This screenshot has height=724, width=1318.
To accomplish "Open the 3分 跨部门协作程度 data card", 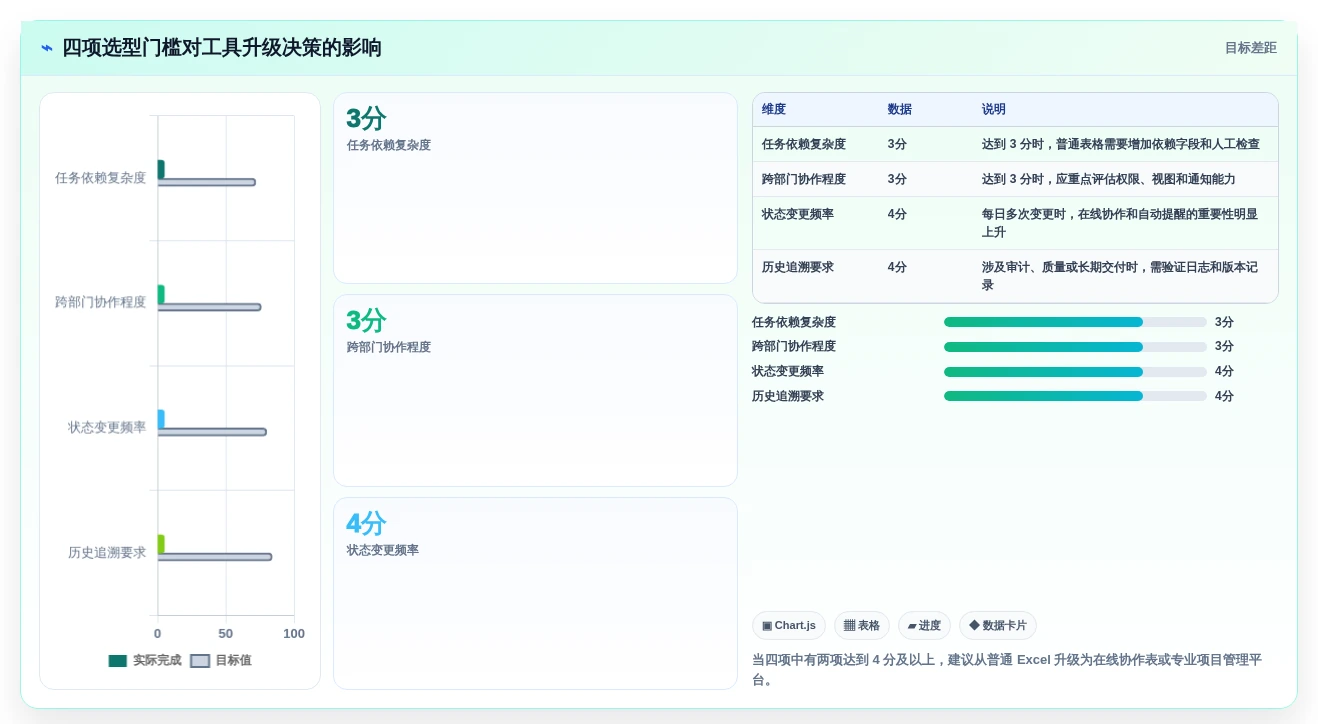I will click(535, 390).
